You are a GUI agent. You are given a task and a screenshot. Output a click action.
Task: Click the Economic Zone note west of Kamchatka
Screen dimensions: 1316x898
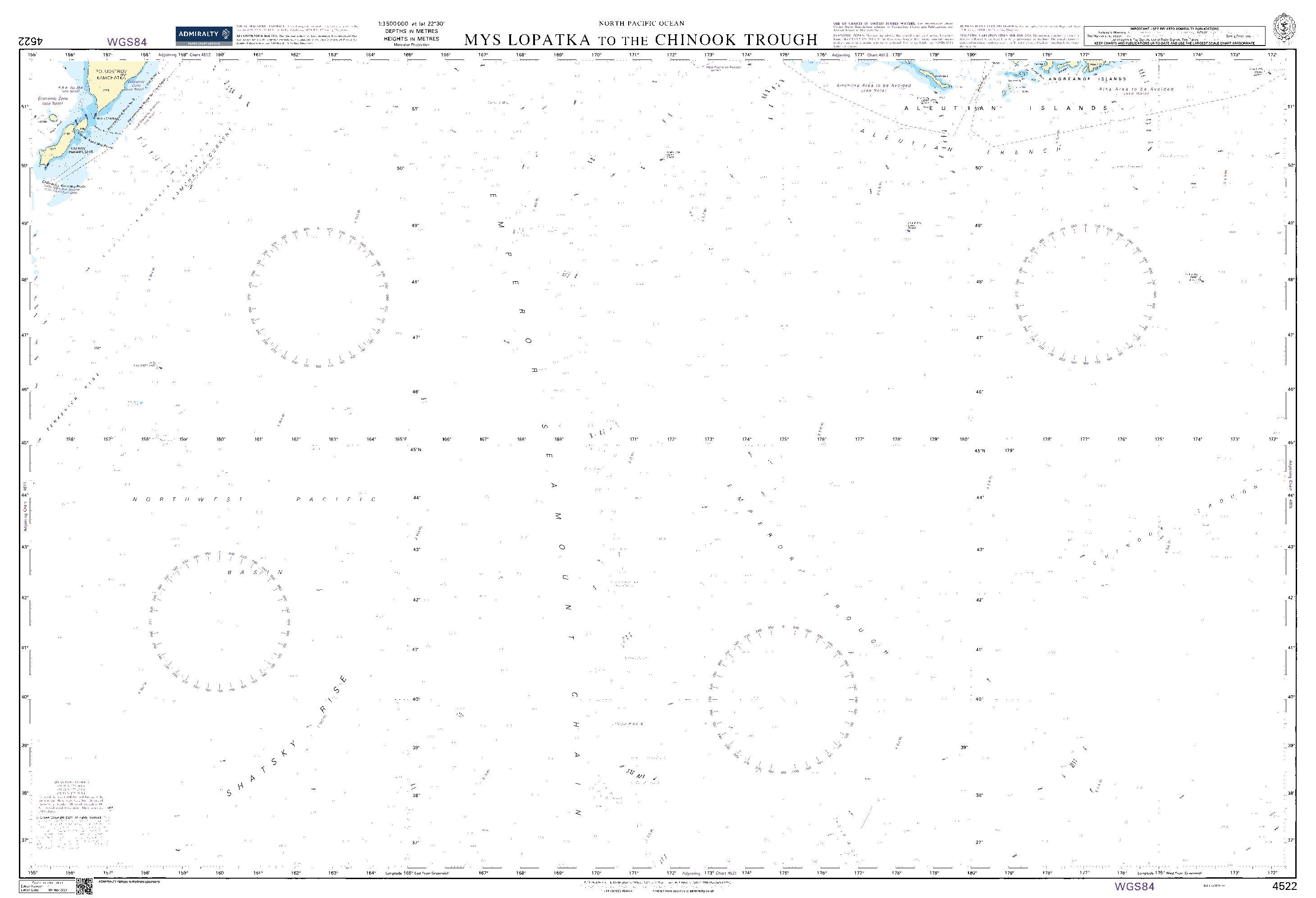[x=53, y=101]
